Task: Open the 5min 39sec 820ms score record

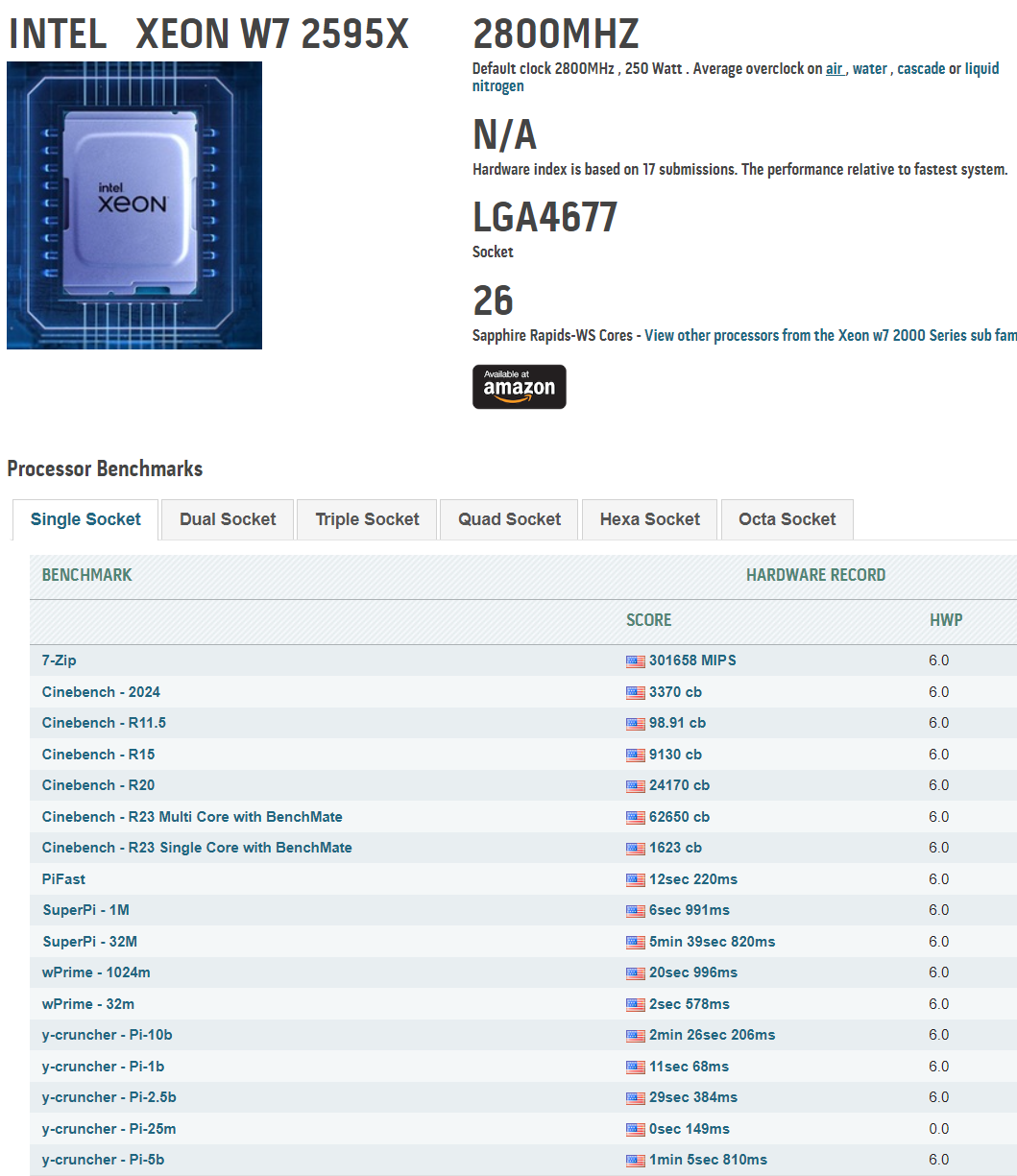Action: pyautogui.click(x=712, y=942)
